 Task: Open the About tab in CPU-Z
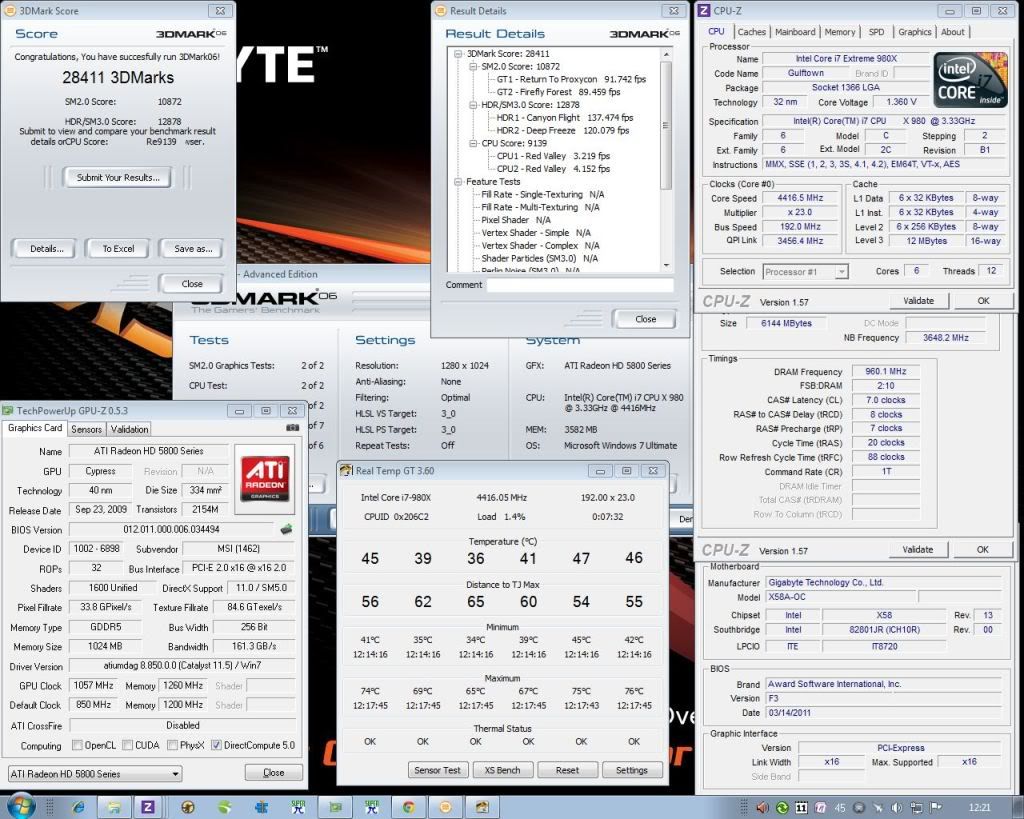[x=952, y=32]
